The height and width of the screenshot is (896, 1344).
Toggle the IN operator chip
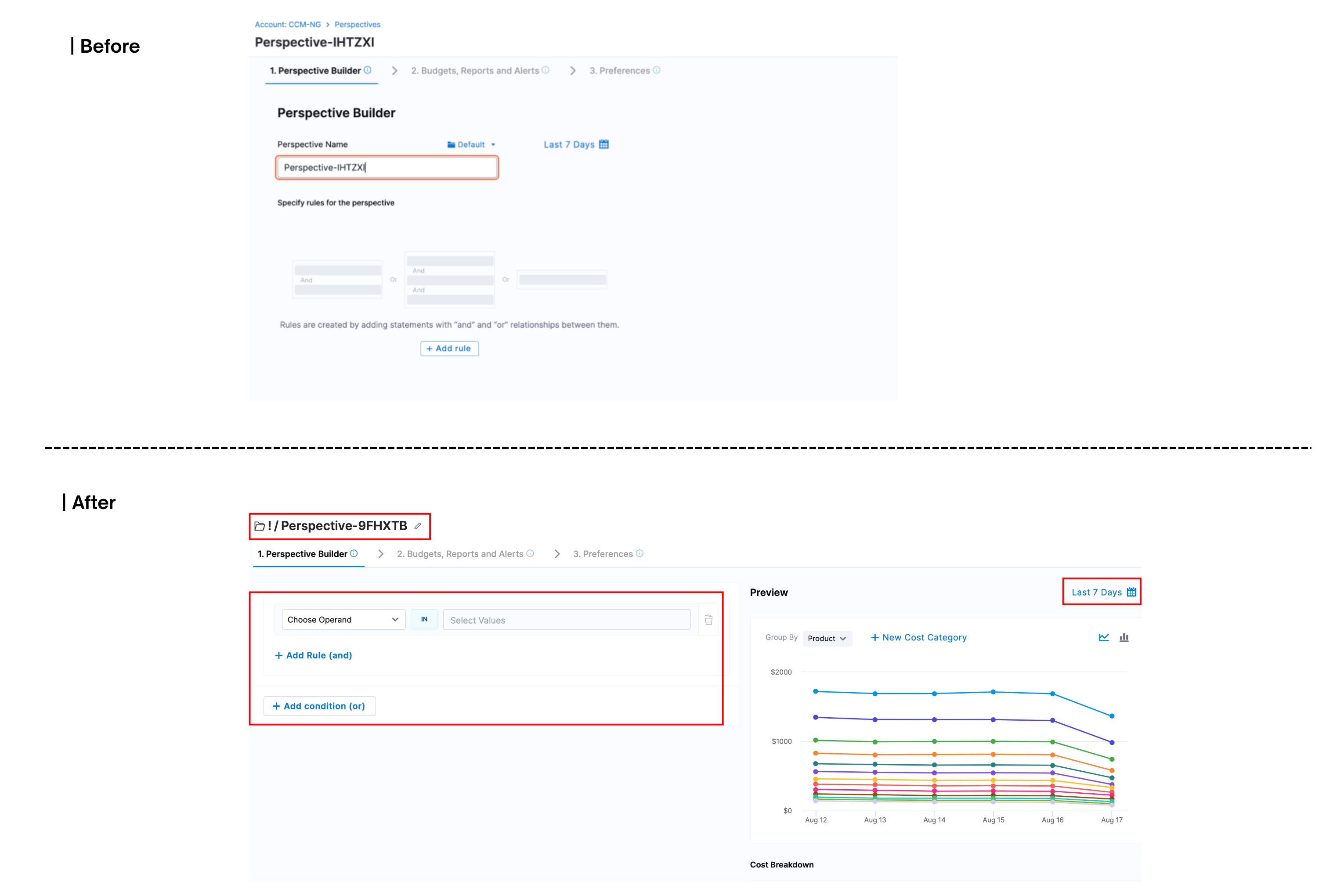tap(424, 619)
